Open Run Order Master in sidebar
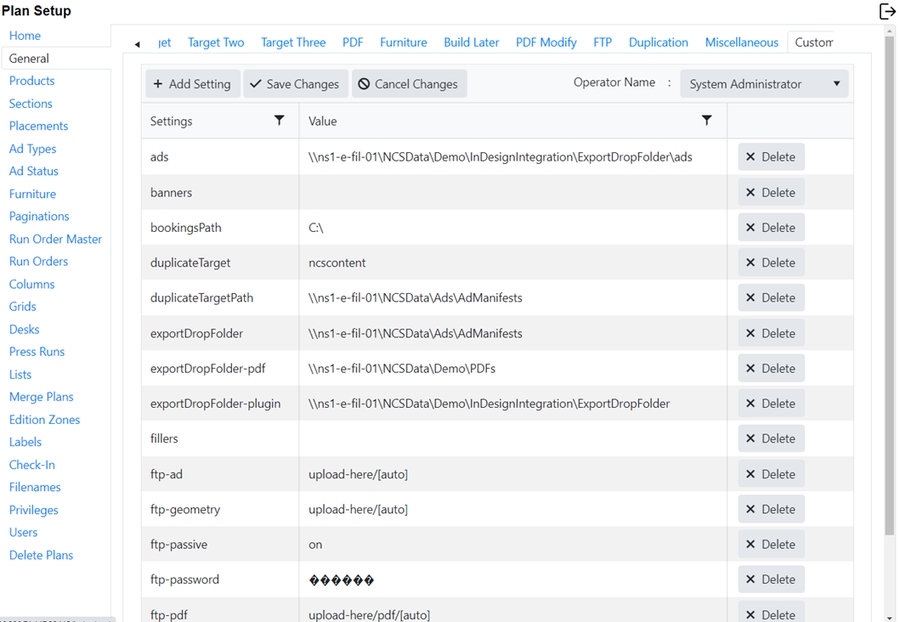 [55, 239]
